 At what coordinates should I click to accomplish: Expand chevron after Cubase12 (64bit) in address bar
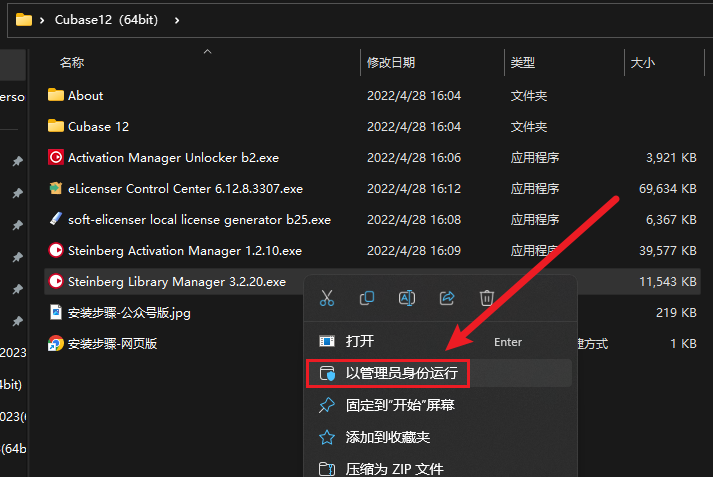177,20
